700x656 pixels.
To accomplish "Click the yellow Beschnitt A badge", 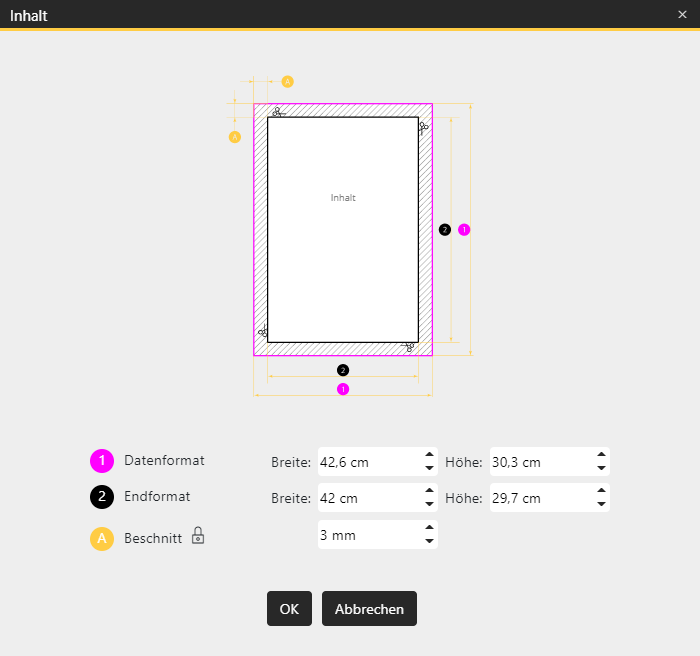I will coord(101,539).
